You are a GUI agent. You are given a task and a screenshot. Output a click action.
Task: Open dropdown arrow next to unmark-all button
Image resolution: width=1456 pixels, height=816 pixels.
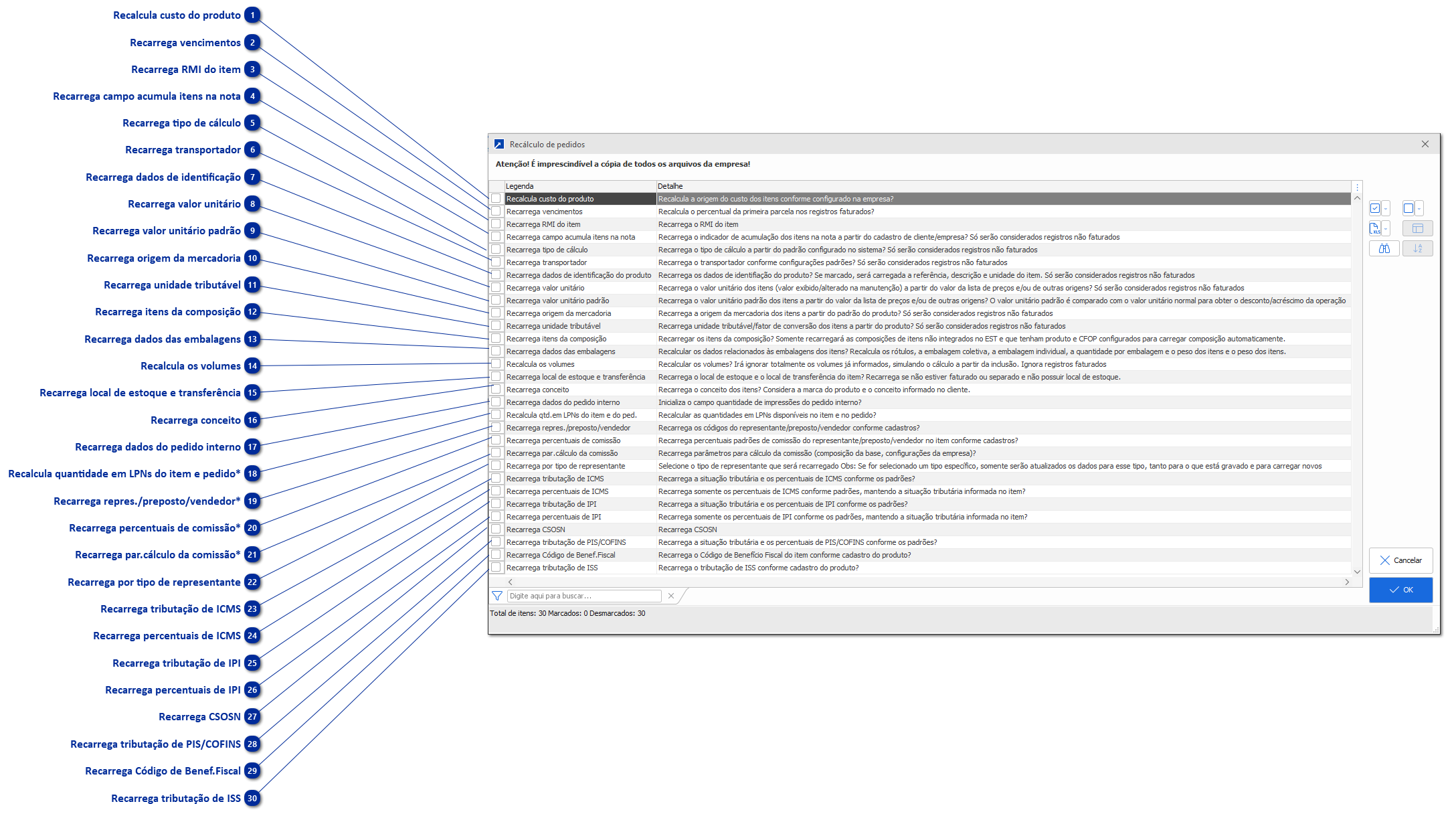pos(1419,208)
